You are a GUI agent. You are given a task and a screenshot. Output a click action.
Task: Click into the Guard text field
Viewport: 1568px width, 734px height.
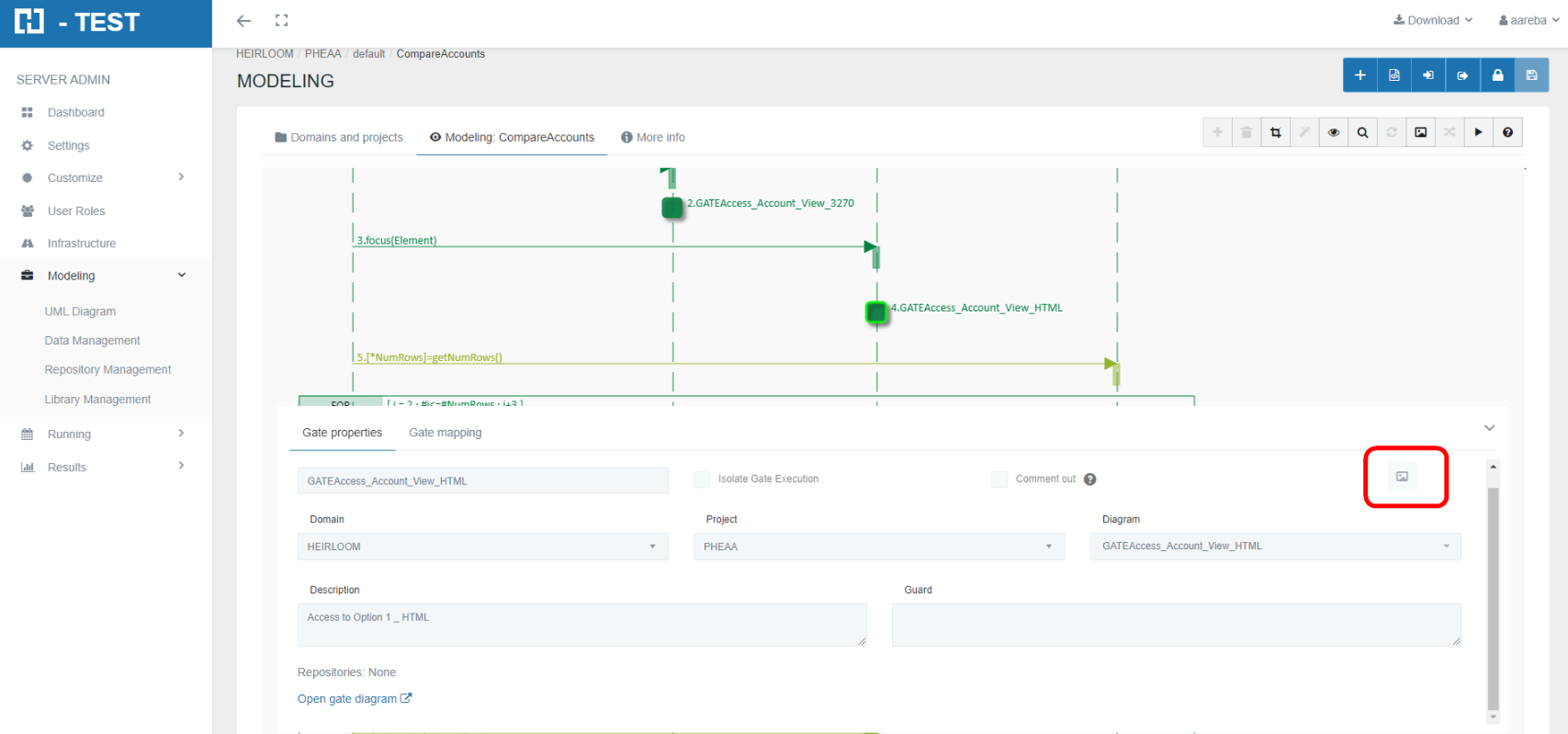point(1176,625)
